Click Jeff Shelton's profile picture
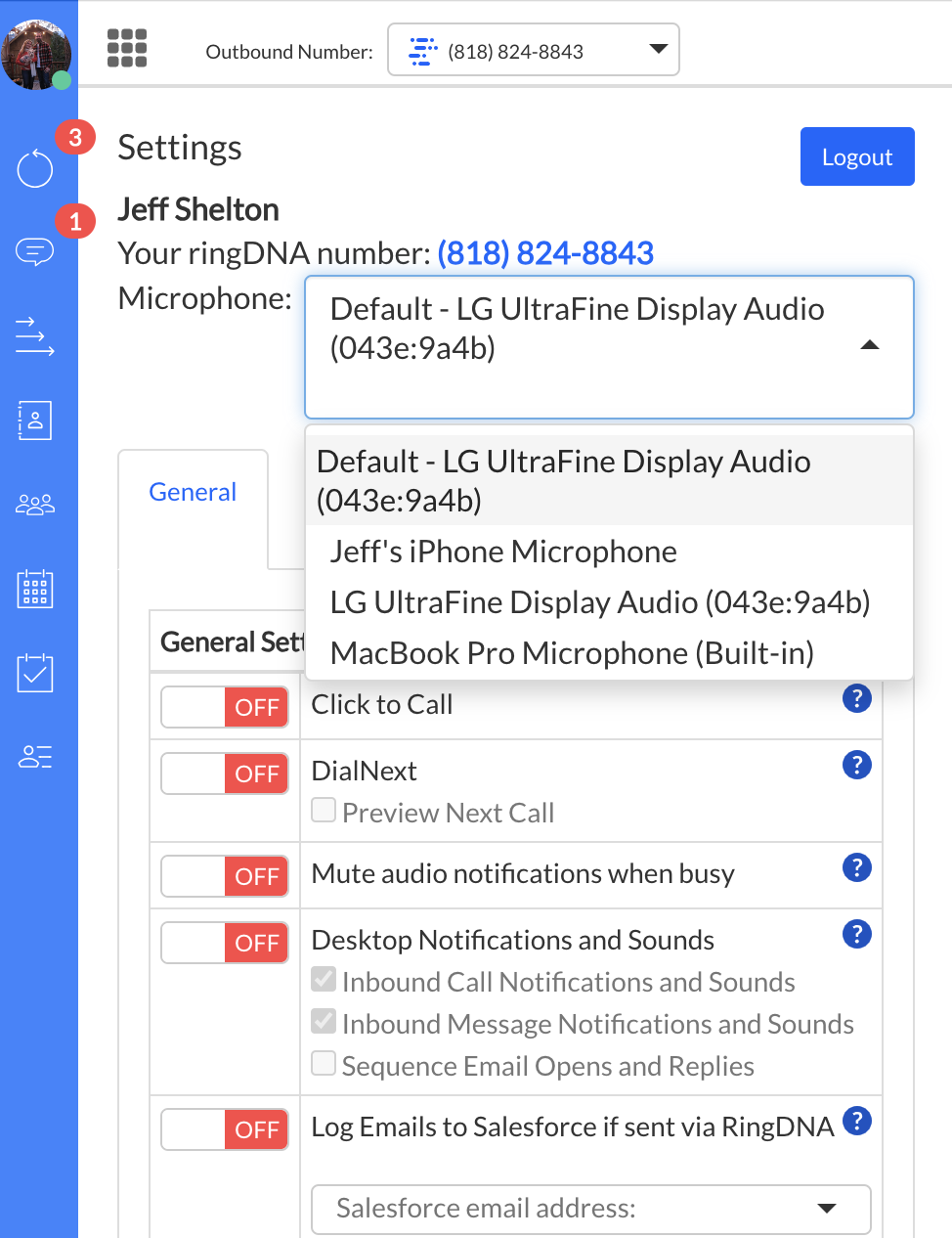 (37, 54)
